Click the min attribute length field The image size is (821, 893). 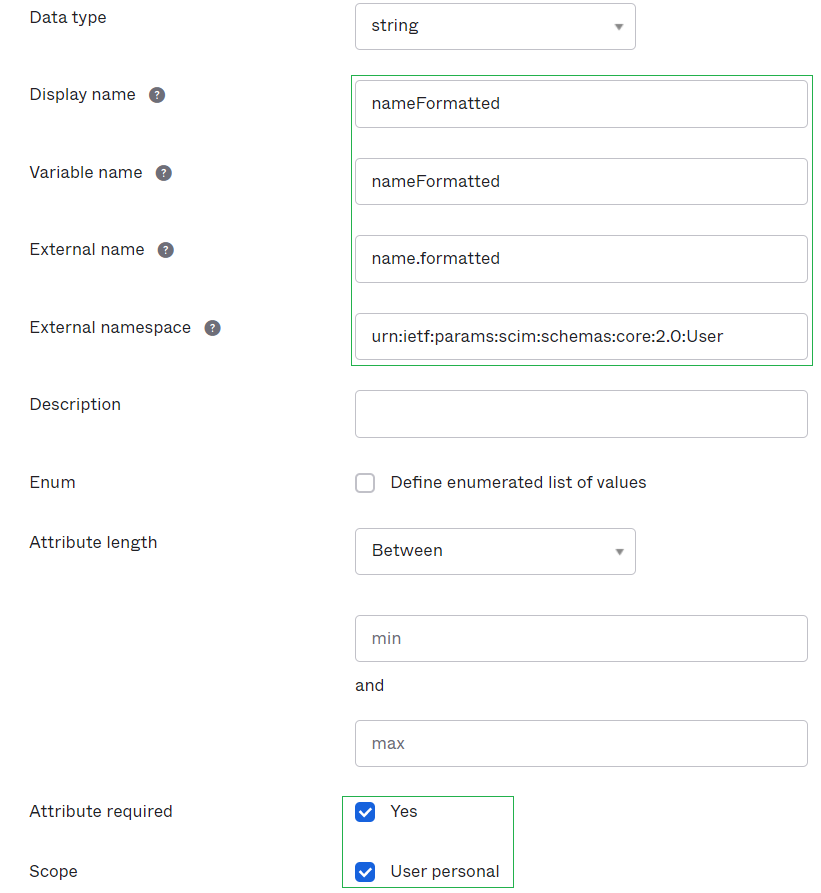click(580, 638)
